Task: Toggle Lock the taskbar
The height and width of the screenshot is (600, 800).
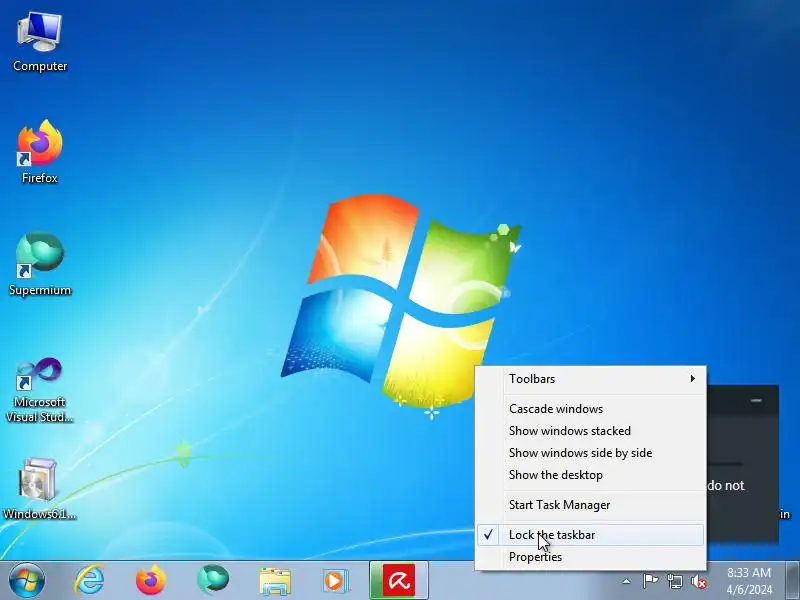Action: (592, 535)
